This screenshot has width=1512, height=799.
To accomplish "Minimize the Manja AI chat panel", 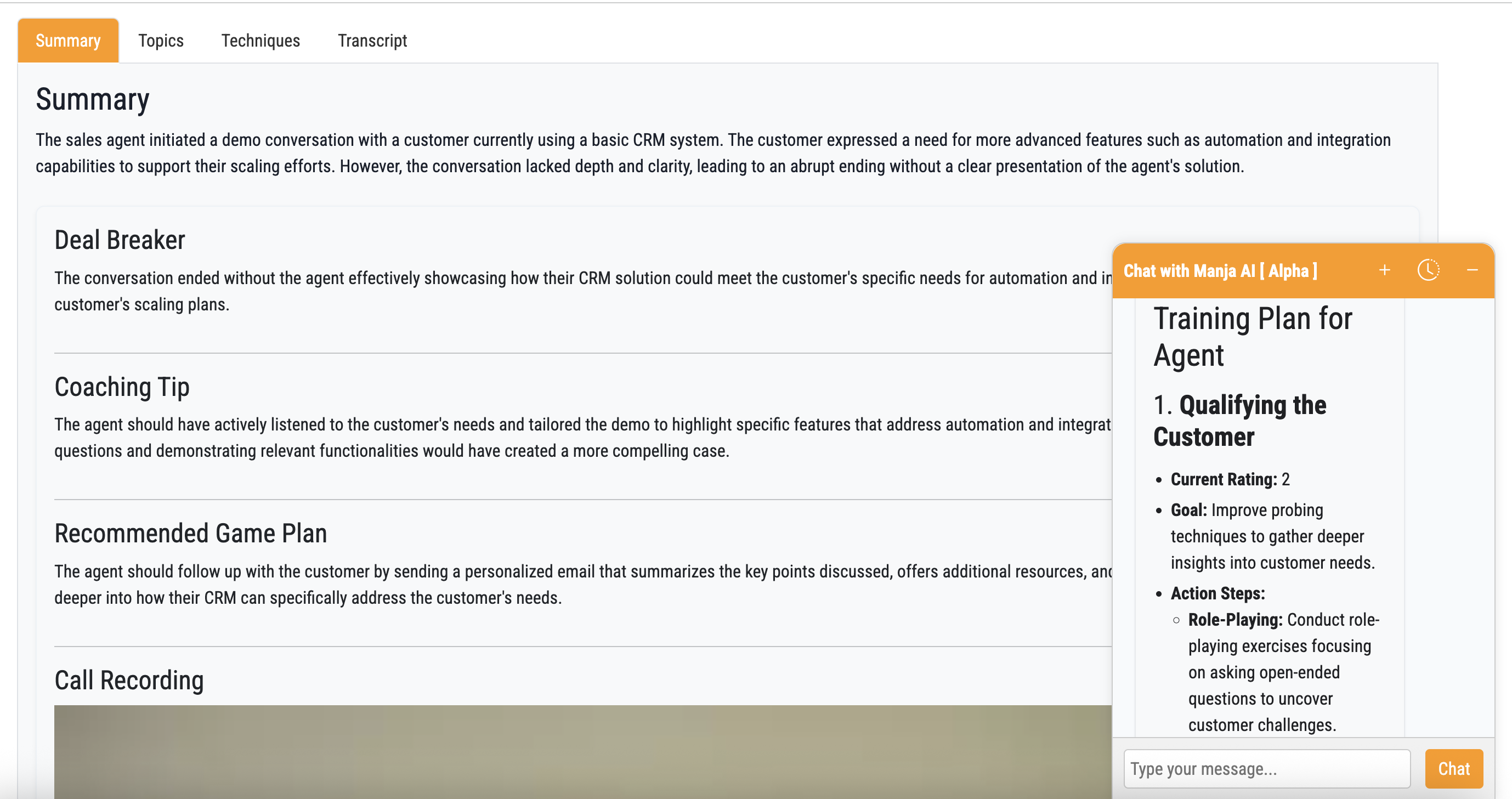I will [x=1472, y=270].
